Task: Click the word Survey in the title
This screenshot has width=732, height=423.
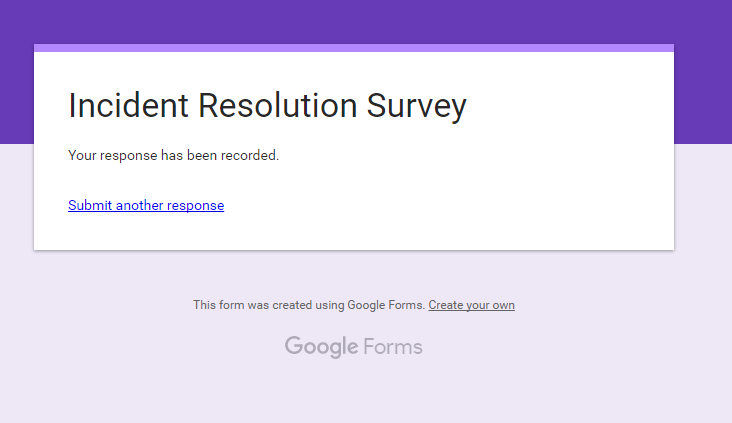Action: (416, 106)
